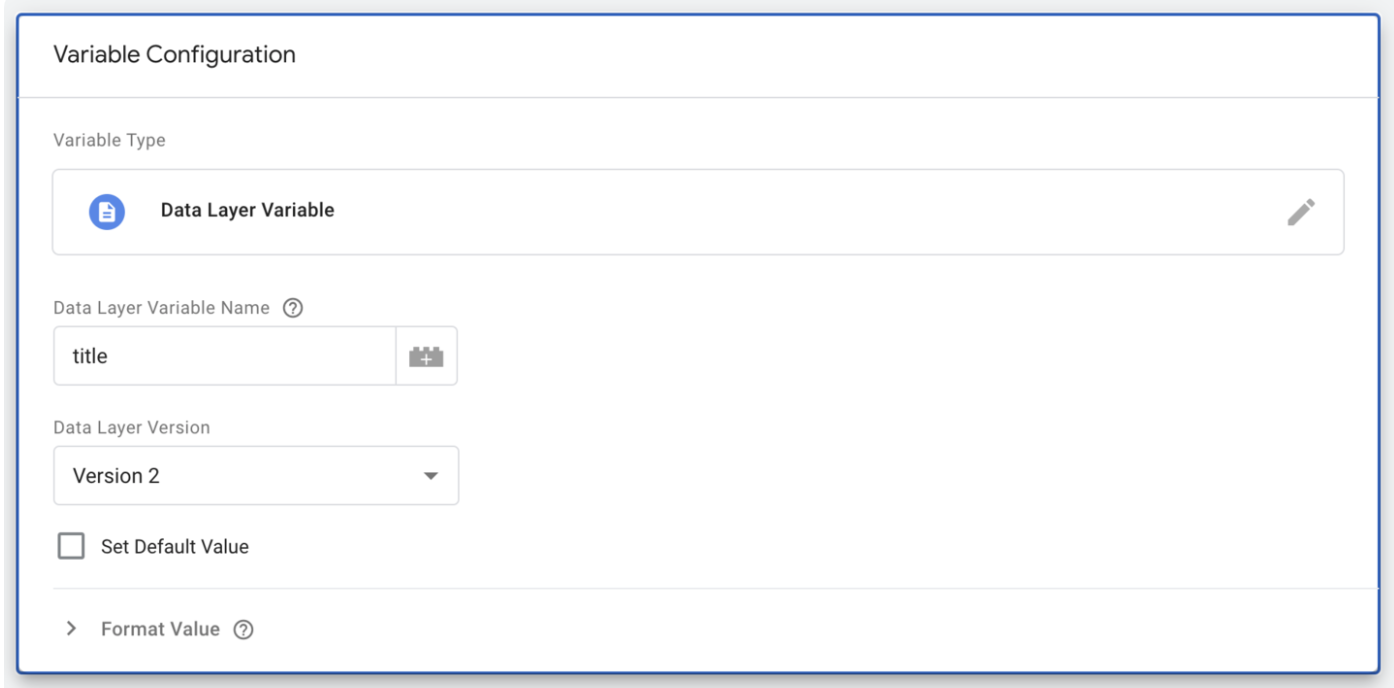The image size is (1394, 688).
Task: Click the Format Value section label
Action: (x=160, y=630)
